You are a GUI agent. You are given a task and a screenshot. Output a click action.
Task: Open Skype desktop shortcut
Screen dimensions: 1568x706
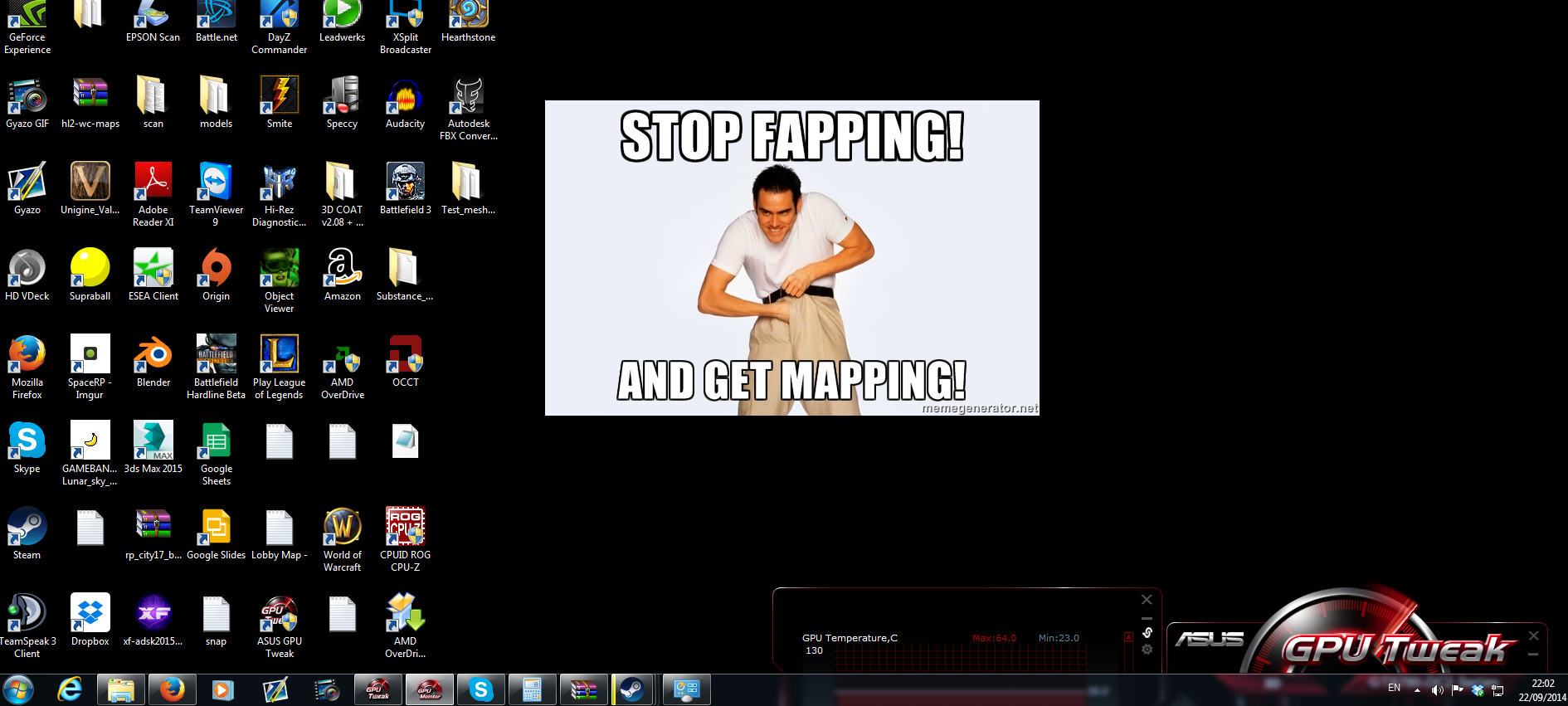[27, 448]
